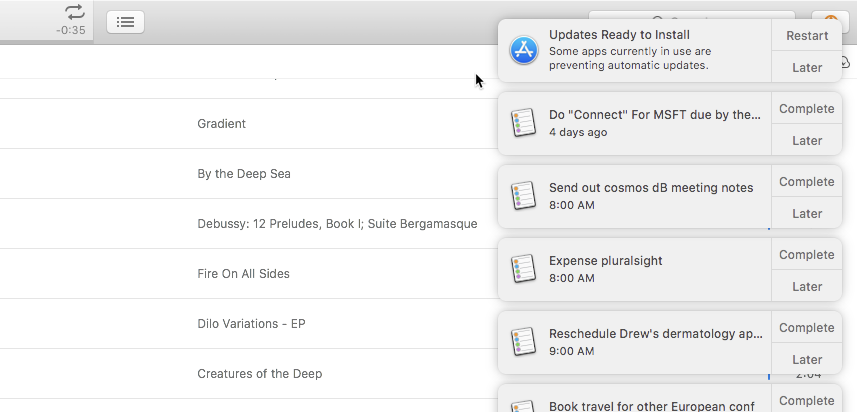The width and height of the screenshot is (857, 412).
Task: Click the remaining time -0:35 display
Action: click(70, 30)
